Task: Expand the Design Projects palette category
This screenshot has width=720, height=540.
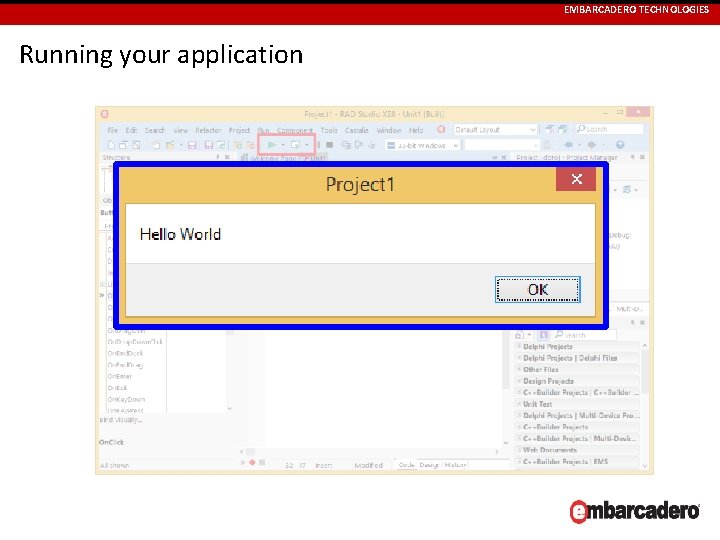Action: click(577, 381)
